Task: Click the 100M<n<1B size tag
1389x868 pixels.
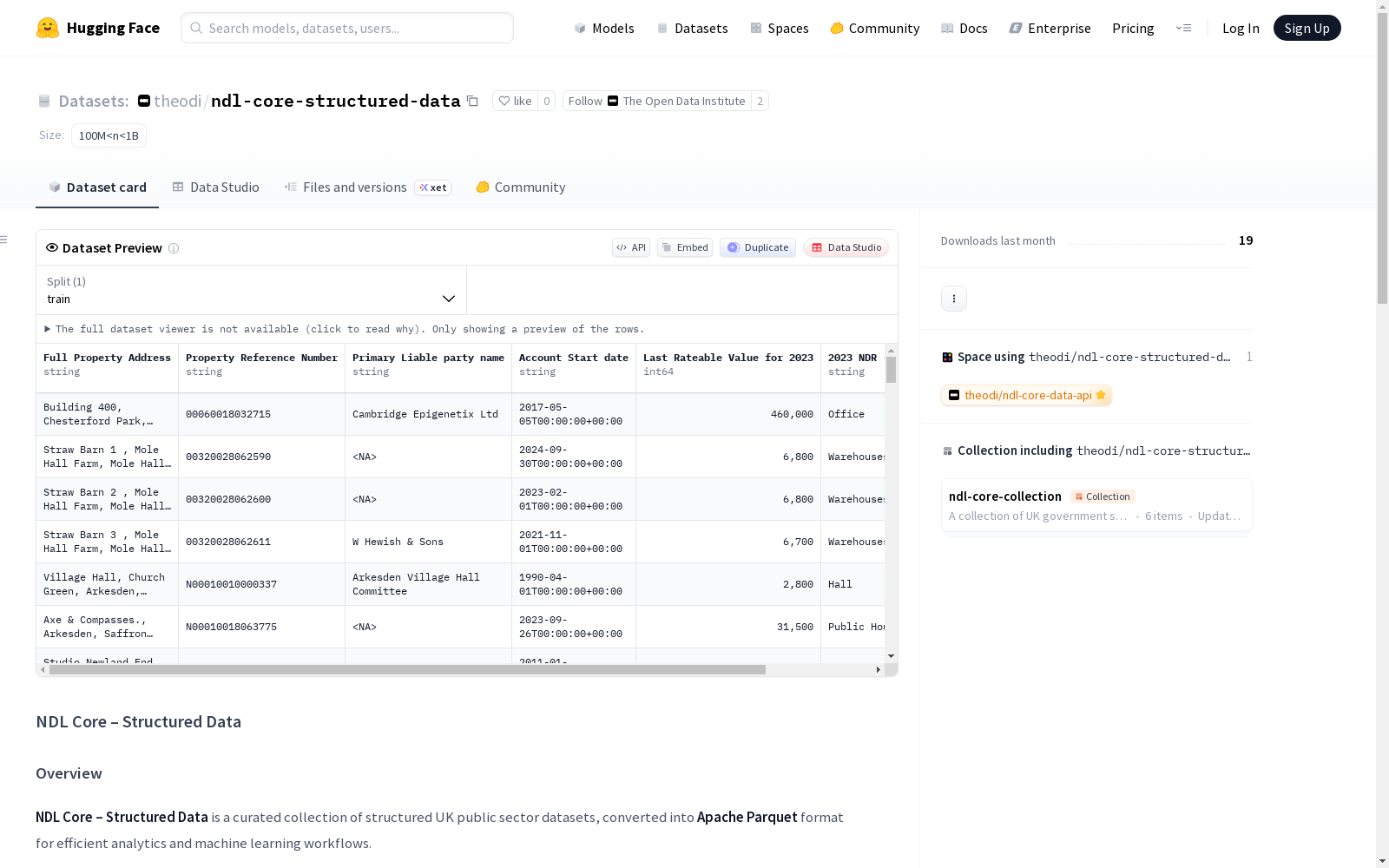Action: click(109, 135)
